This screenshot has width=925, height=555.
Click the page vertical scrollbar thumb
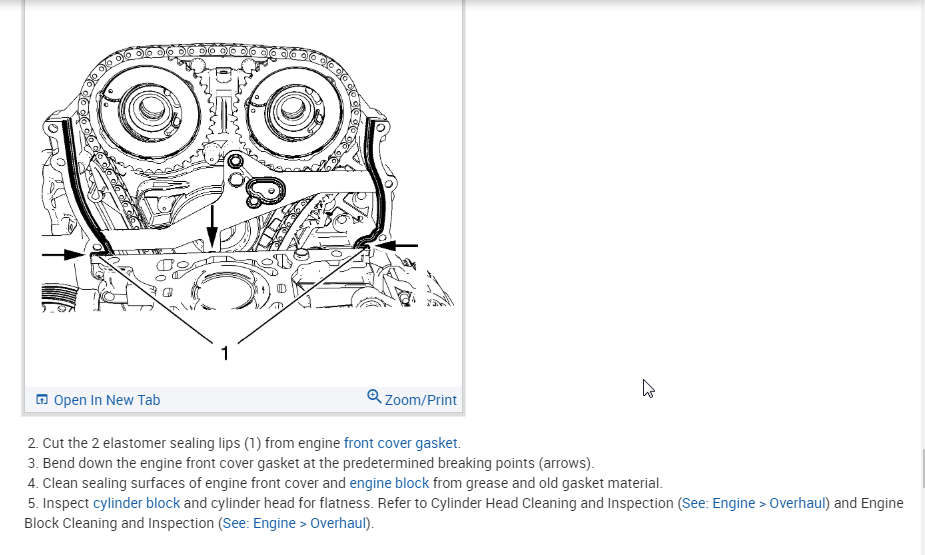[923, 468]
